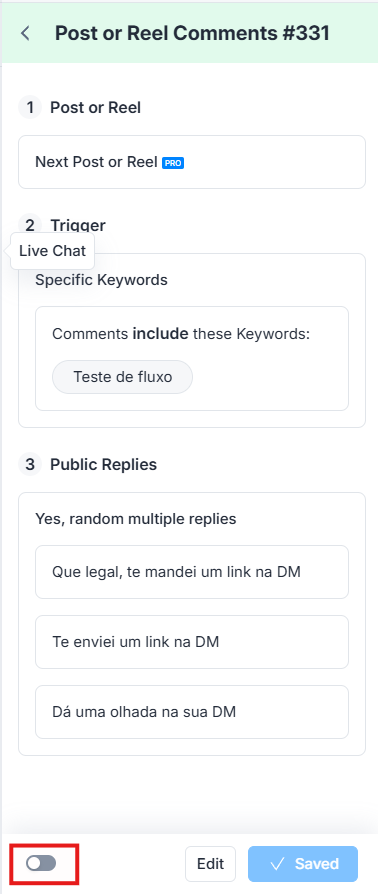Go back using the left chevron arrow
378x894 pixels.
point(25,33)
